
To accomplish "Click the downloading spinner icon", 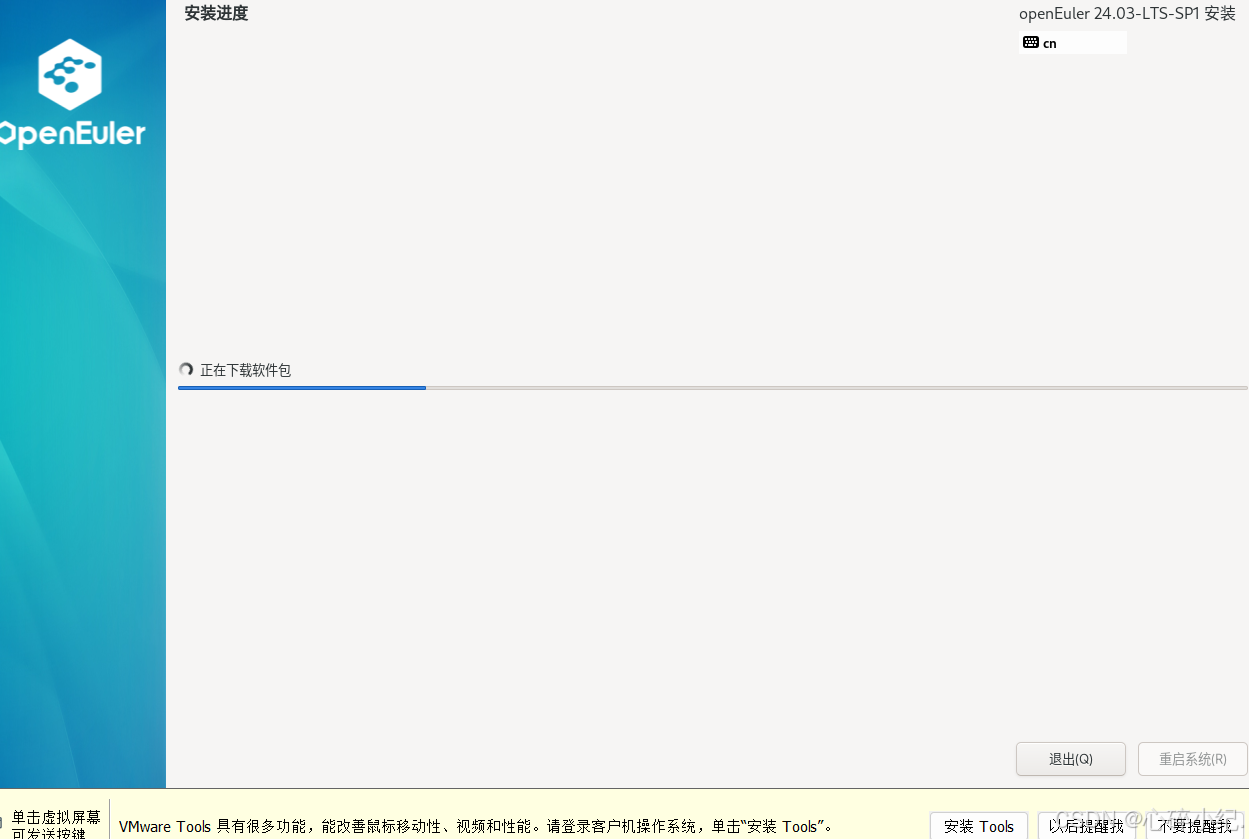I will (186, 369).
